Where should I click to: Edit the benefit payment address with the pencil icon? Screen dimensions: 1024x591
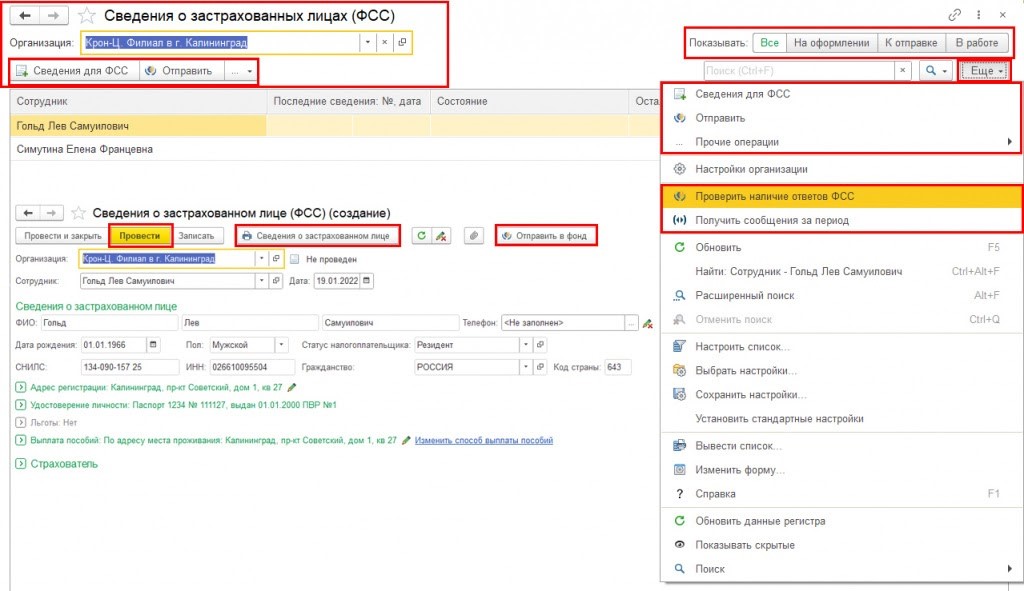coord(406,440)
